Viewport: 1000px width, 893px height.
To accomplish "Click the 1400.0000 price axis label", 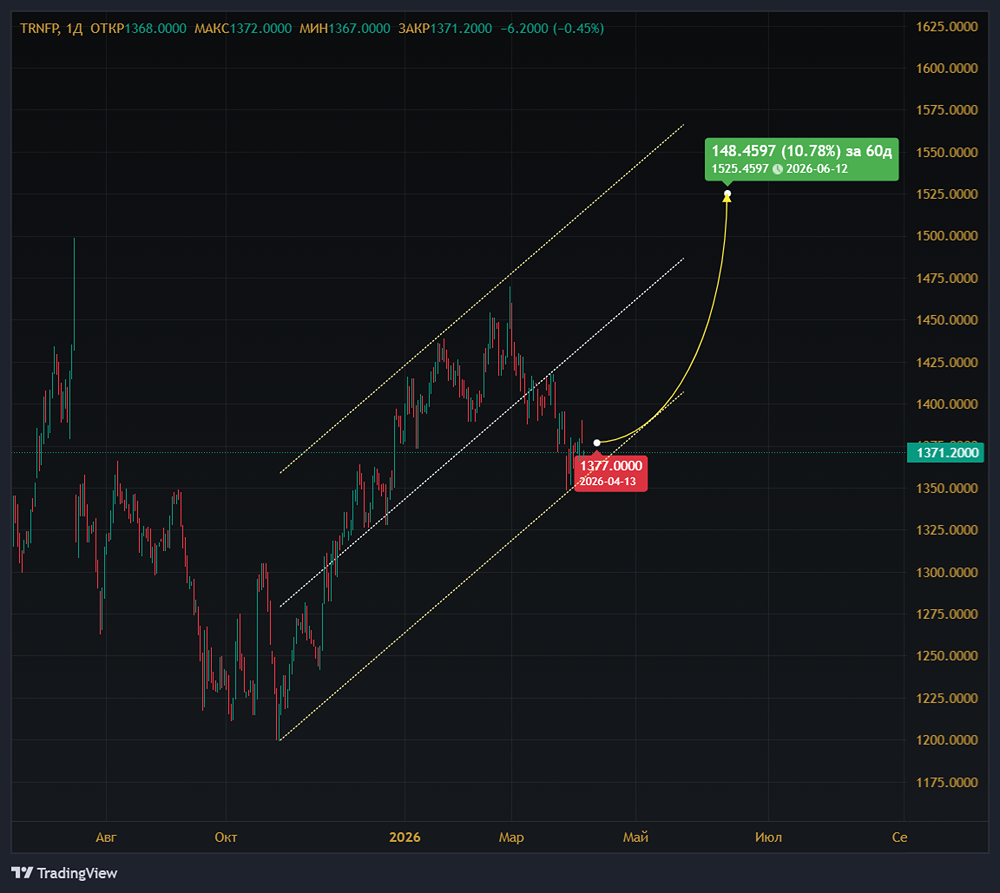I will pos(946,404).
